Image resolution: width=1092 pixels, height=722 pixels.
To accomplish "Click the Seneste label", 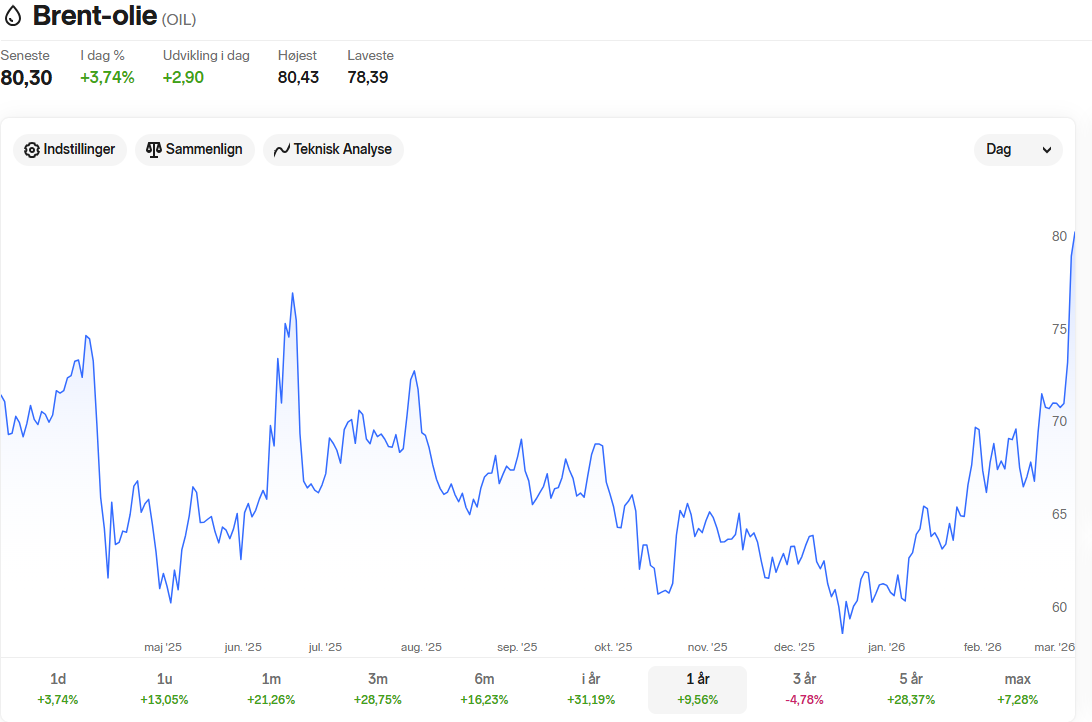I will (25, 56).
